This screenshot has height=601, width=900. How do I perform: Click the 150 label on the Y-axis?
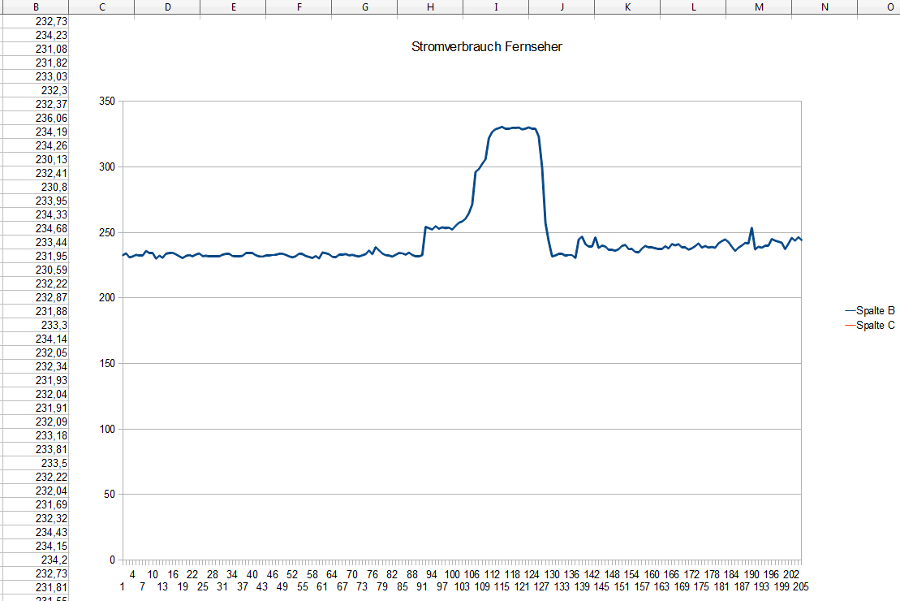[x=106, y=364]
